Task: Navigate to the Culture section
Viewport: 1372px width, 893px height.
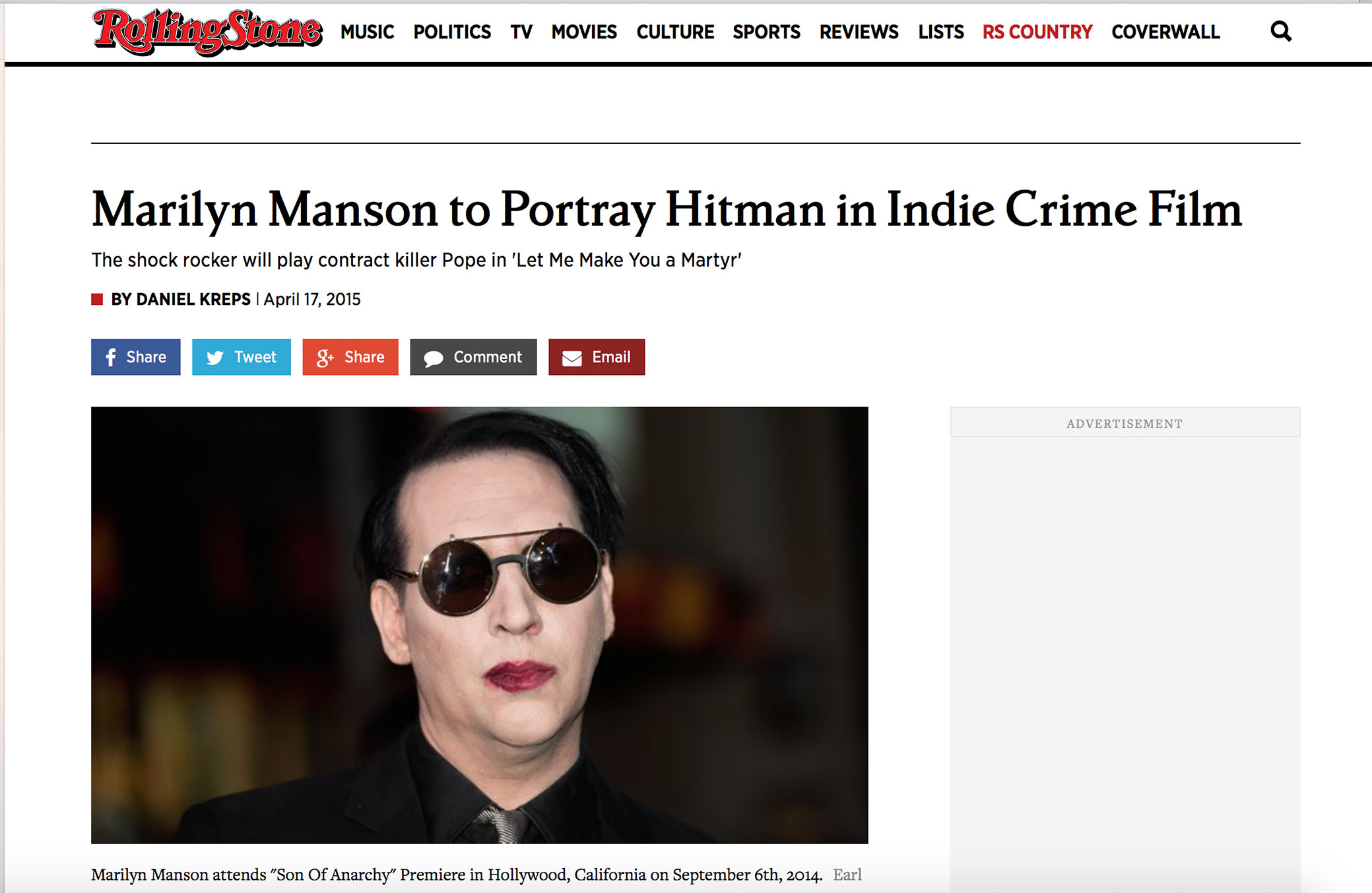Action: coord(675,32)
